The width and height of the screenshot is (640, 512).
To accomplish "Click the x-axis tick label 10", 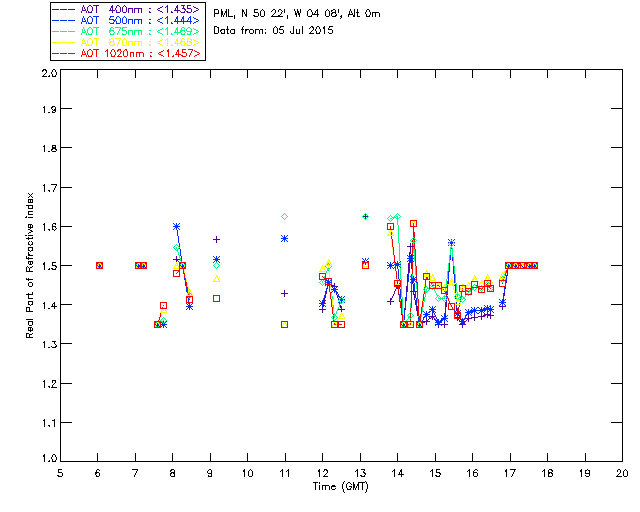I will tap(247, 474).
